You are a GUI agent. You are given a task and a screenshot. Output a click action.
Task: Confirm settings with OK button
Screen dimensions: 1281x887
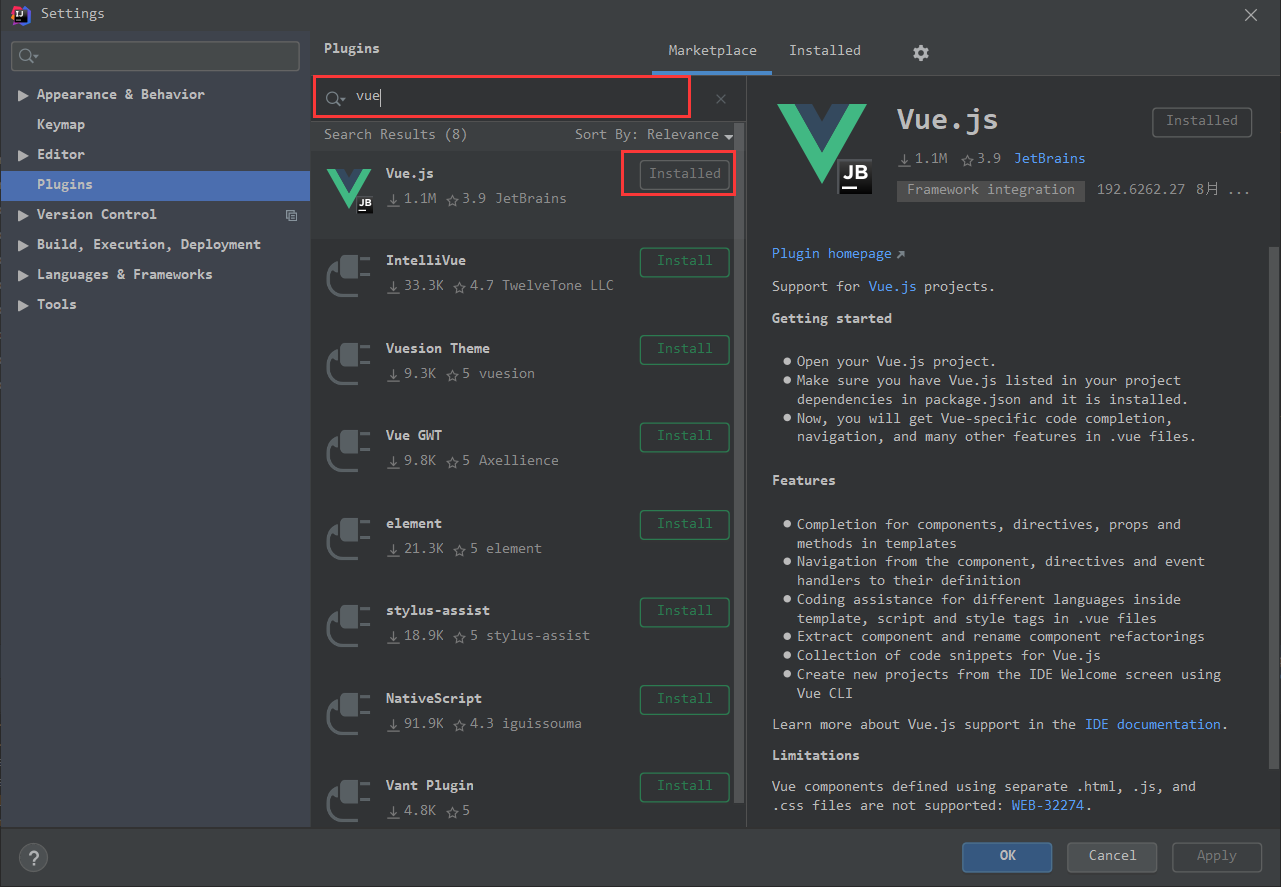1007,856
